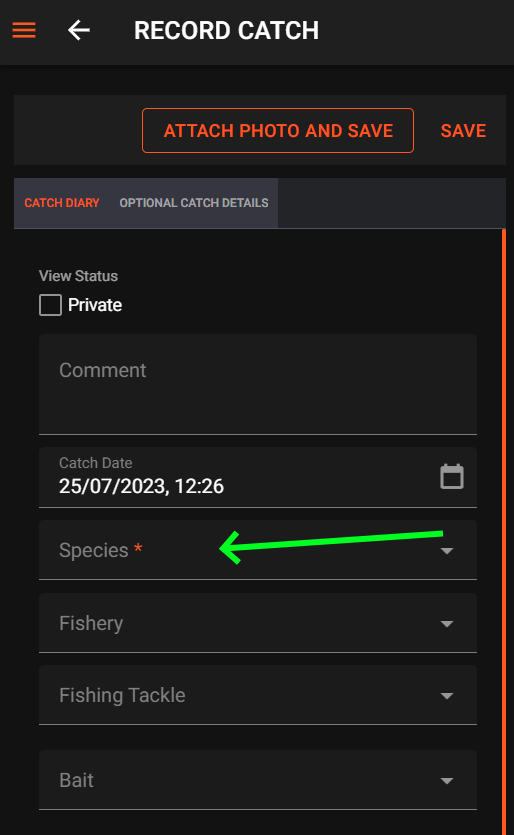Expand the Species required field
This screenshot has width=514, height=835.
point(258,550)
